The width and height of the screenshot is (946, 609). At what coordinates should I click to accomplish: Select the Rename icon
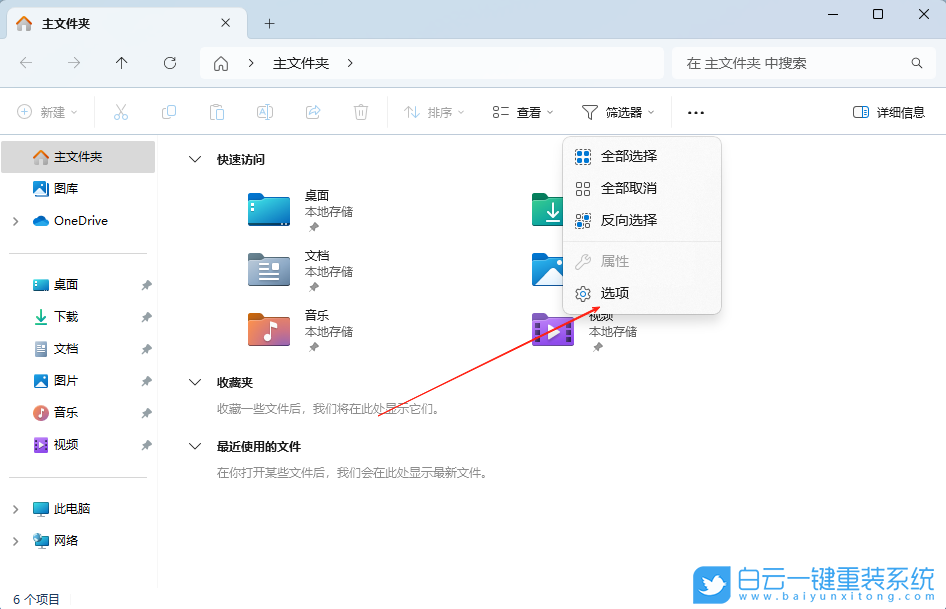[x=265, y=112]
